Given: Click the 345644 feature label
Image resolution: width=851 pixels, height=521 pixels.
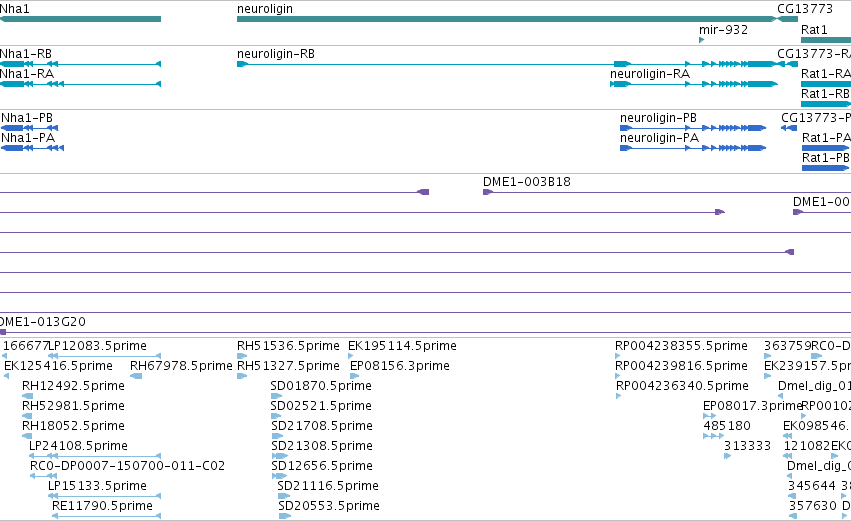Looking at the screenshot, I should coord(812,486).
